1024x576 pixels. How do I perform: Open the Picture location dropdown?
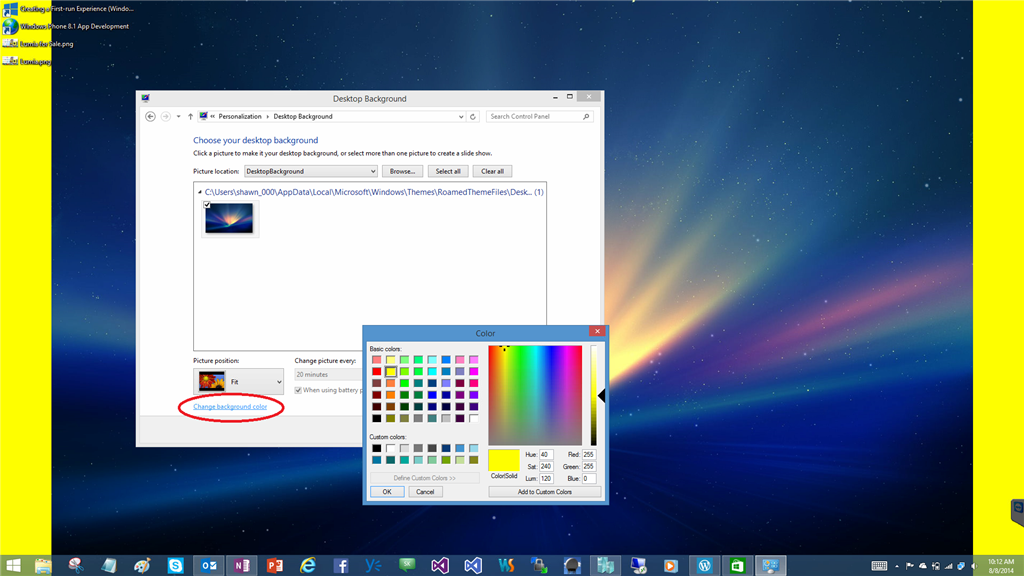[x=310, y=171]
